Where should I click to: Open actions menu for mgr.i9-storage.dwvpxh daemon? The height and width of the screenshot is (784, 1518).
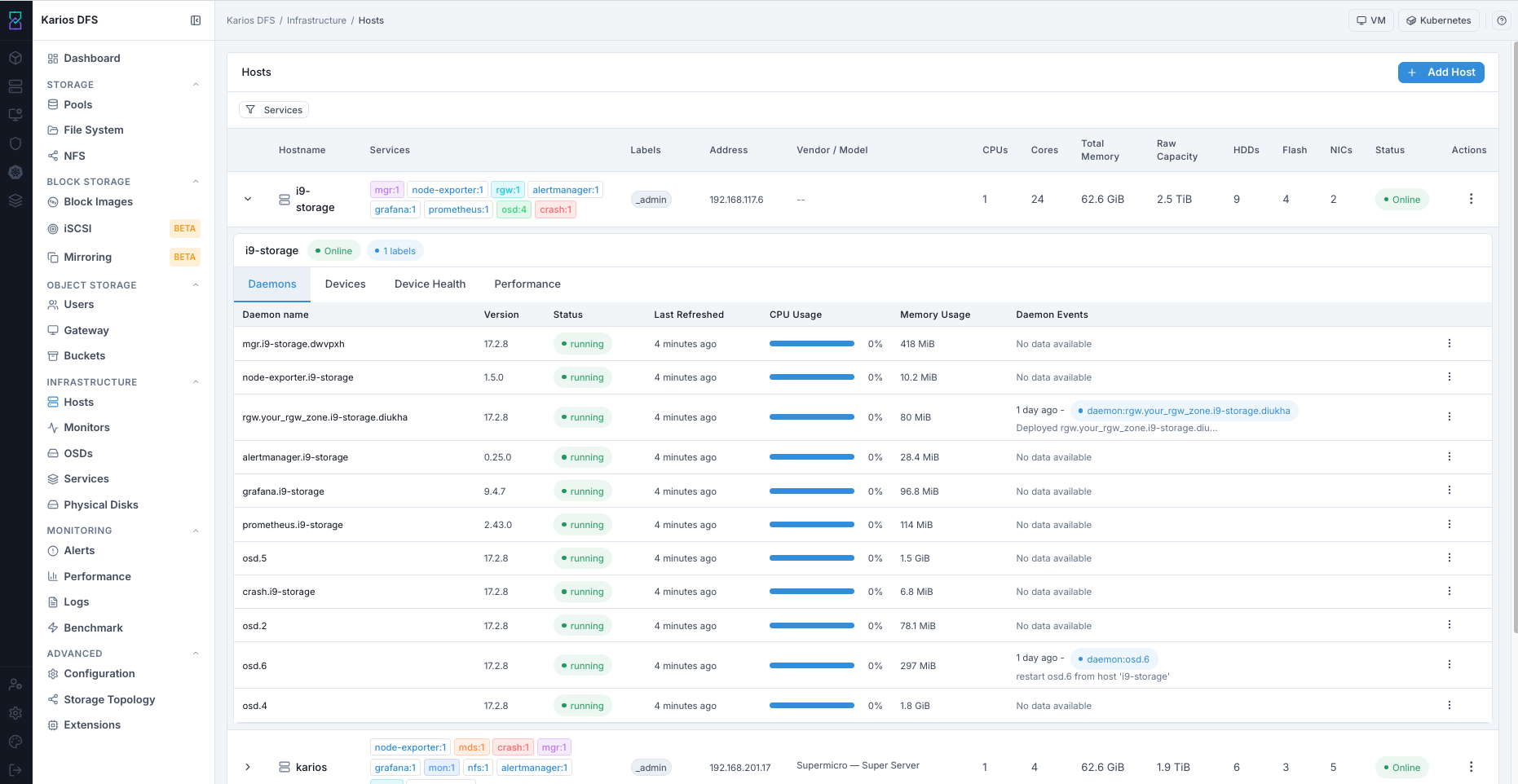(x=1450, y=343)
